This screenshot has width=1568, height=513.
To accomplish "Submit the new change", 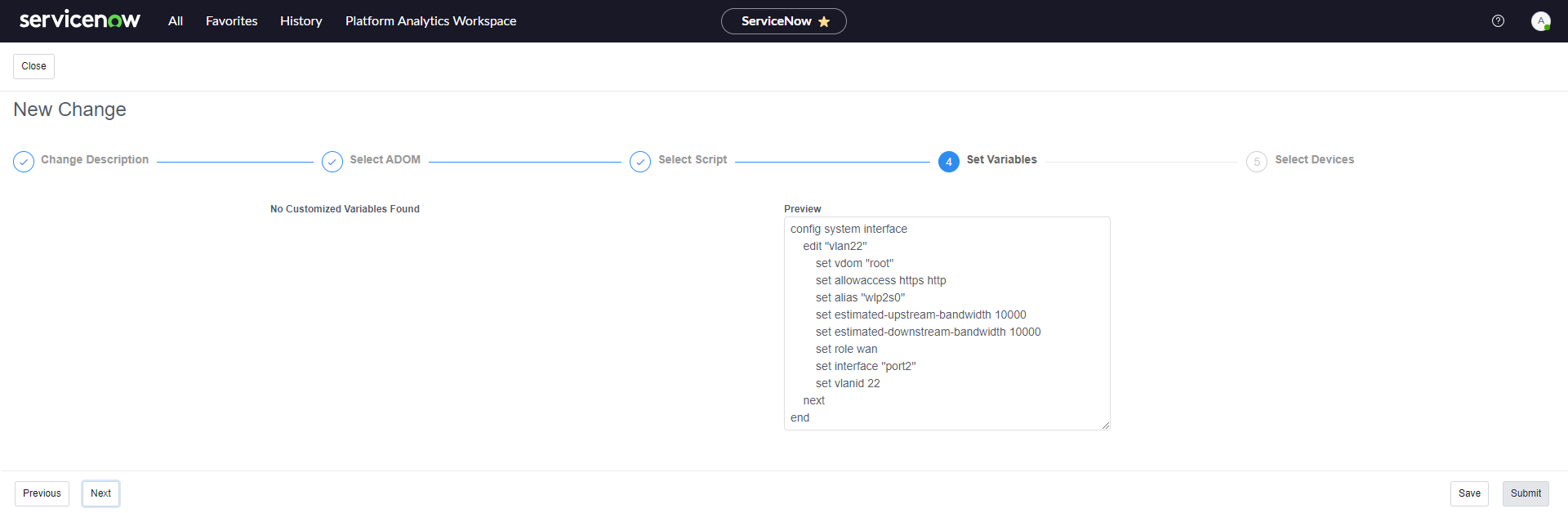I will 1526,493.
